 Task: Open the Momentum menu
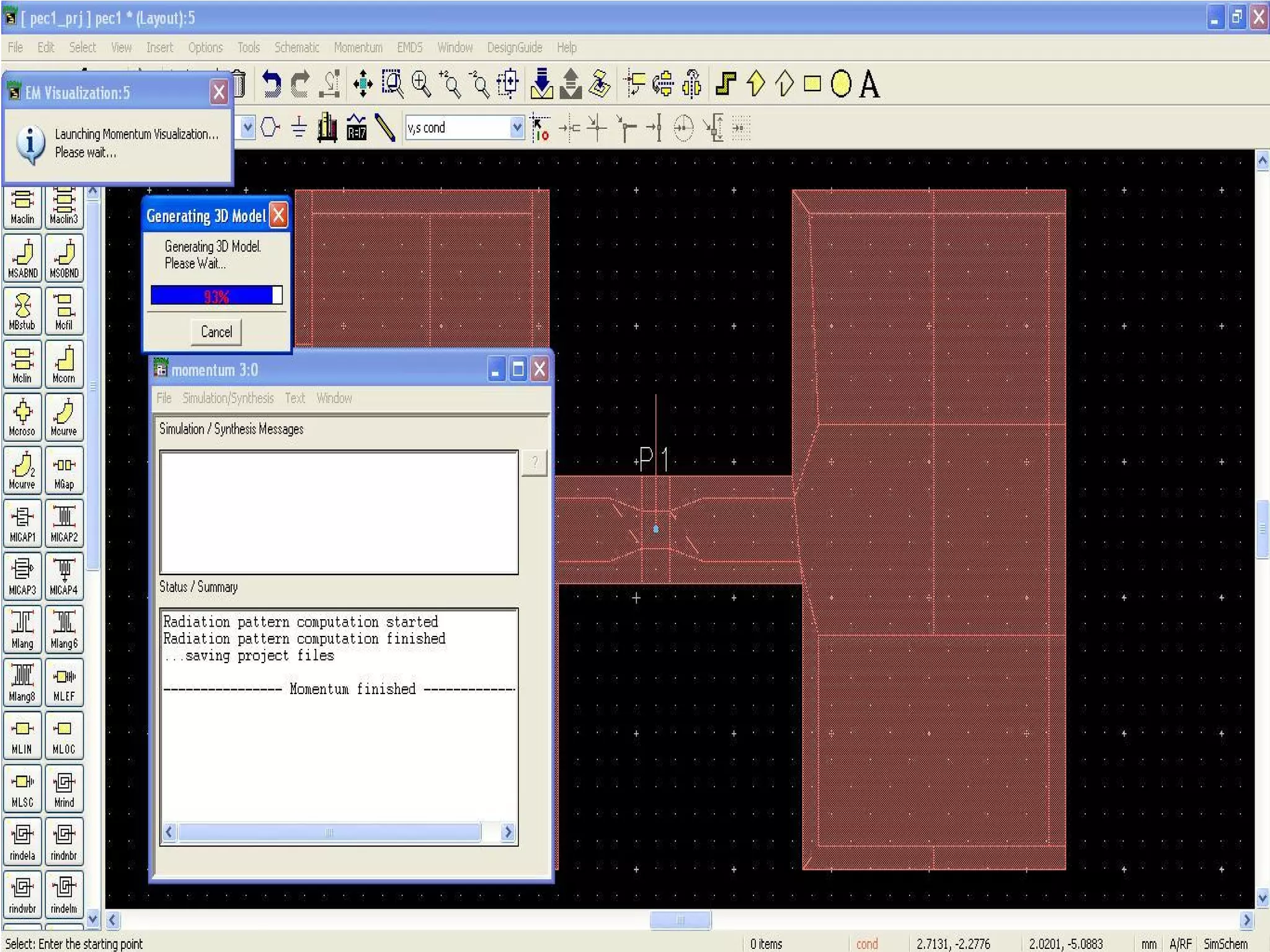point(358,48)
